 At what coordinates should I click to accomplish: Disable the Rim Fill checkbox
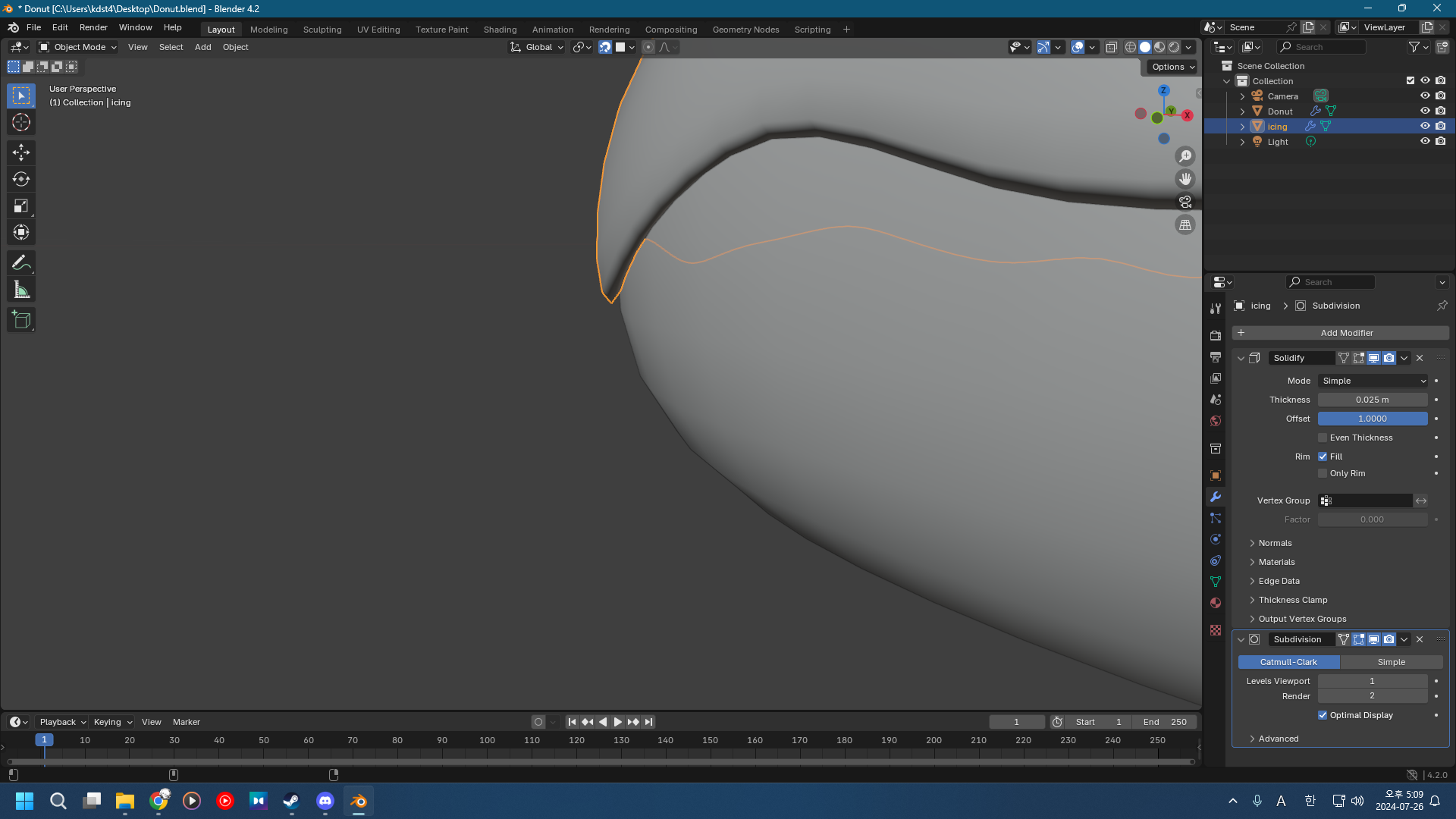[x=1323, y=457]
